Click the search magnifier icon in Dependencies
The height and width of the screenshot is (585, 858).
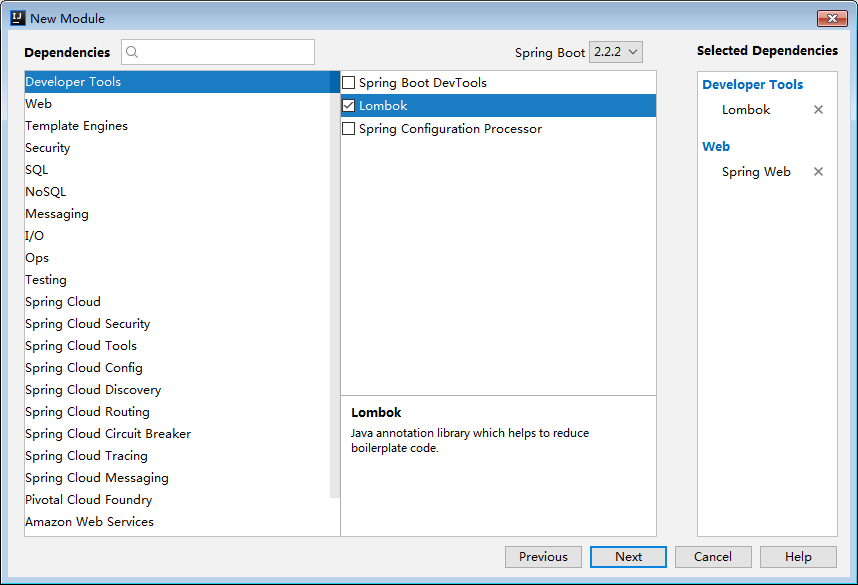tap(132, 52)
